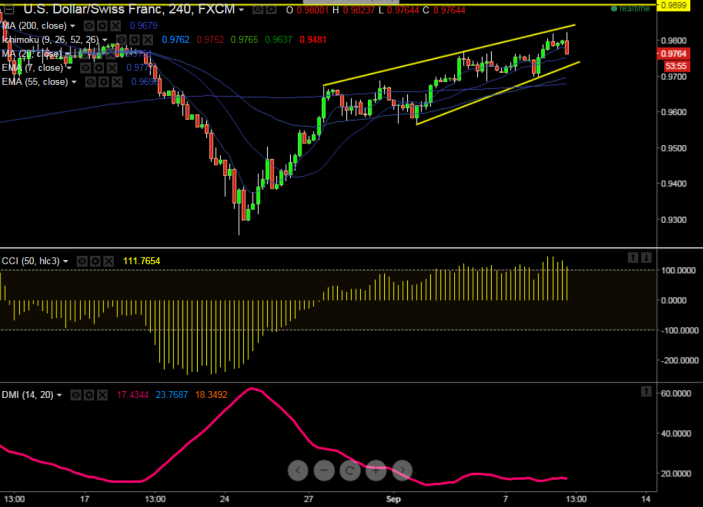The height and width of the screenshot is (507, 703).
Task: Hide the MA (200, close) indicator via eye
Action: point(89,26)
